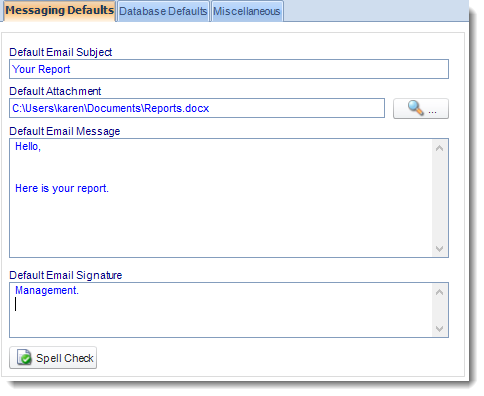Click the "Default Email Message" label

tap(65, 131)
